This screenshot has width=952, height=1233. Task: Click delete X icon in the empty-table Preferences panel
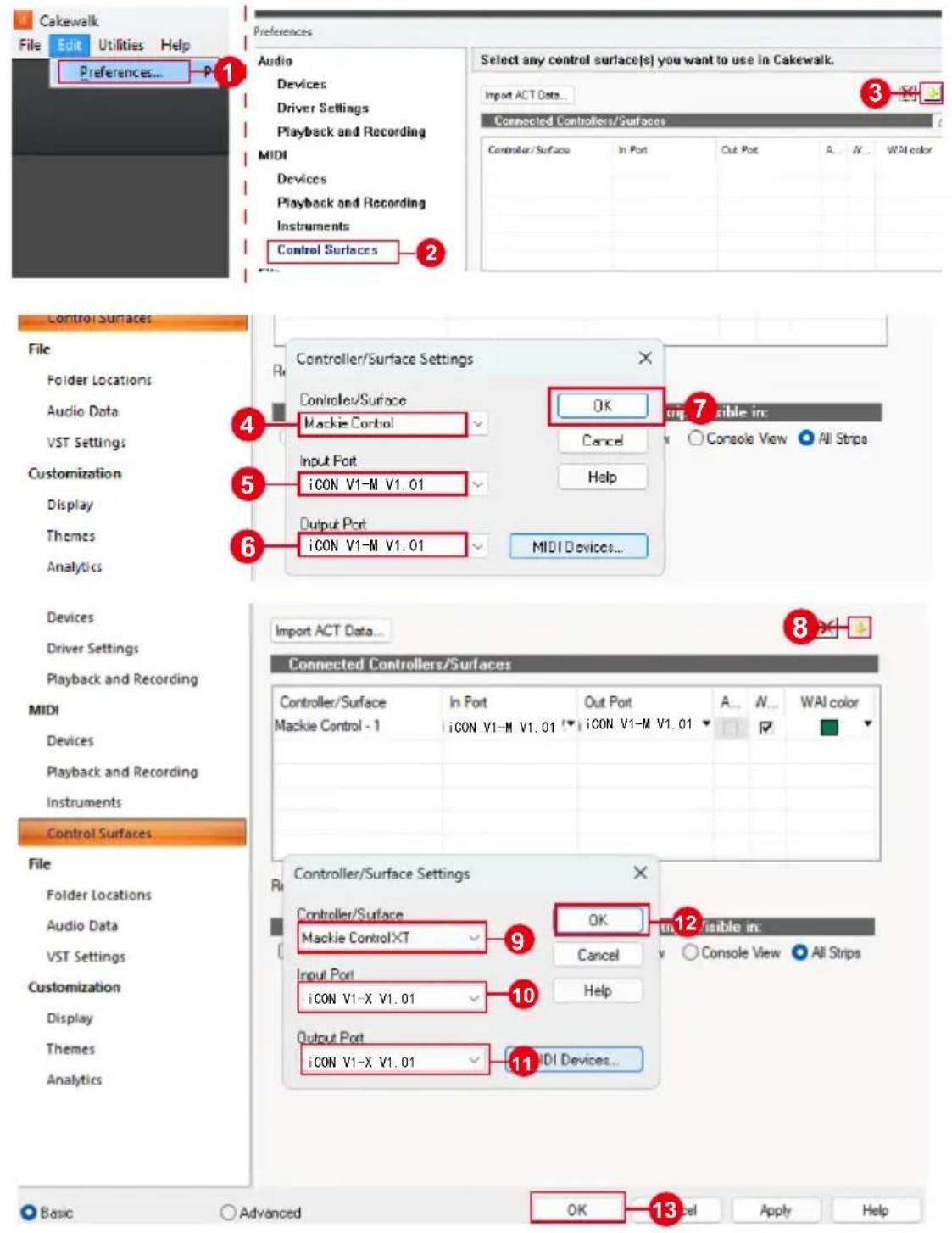pyautogui.click(x=909, y=92)
